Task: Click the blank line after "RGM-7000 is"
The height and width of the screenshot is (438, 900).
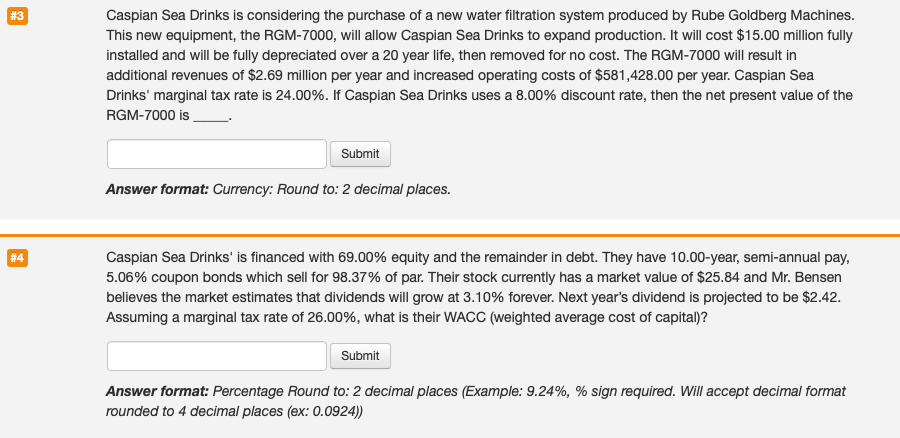Action: [211, 116]
